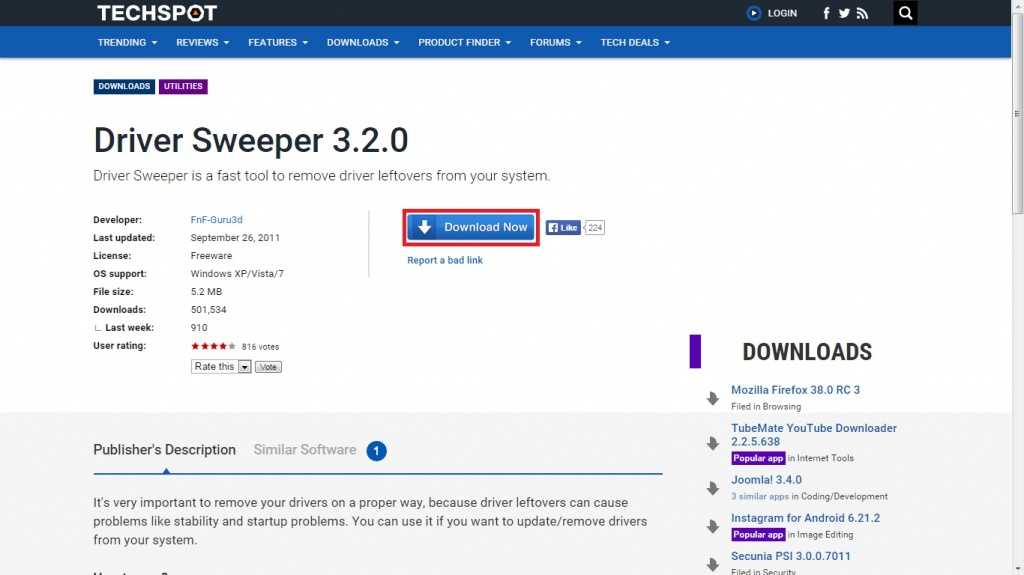Viewport: 1024px width, 575px height.
Task: Select the Publisher's Description tab
Action: point(164,450)
